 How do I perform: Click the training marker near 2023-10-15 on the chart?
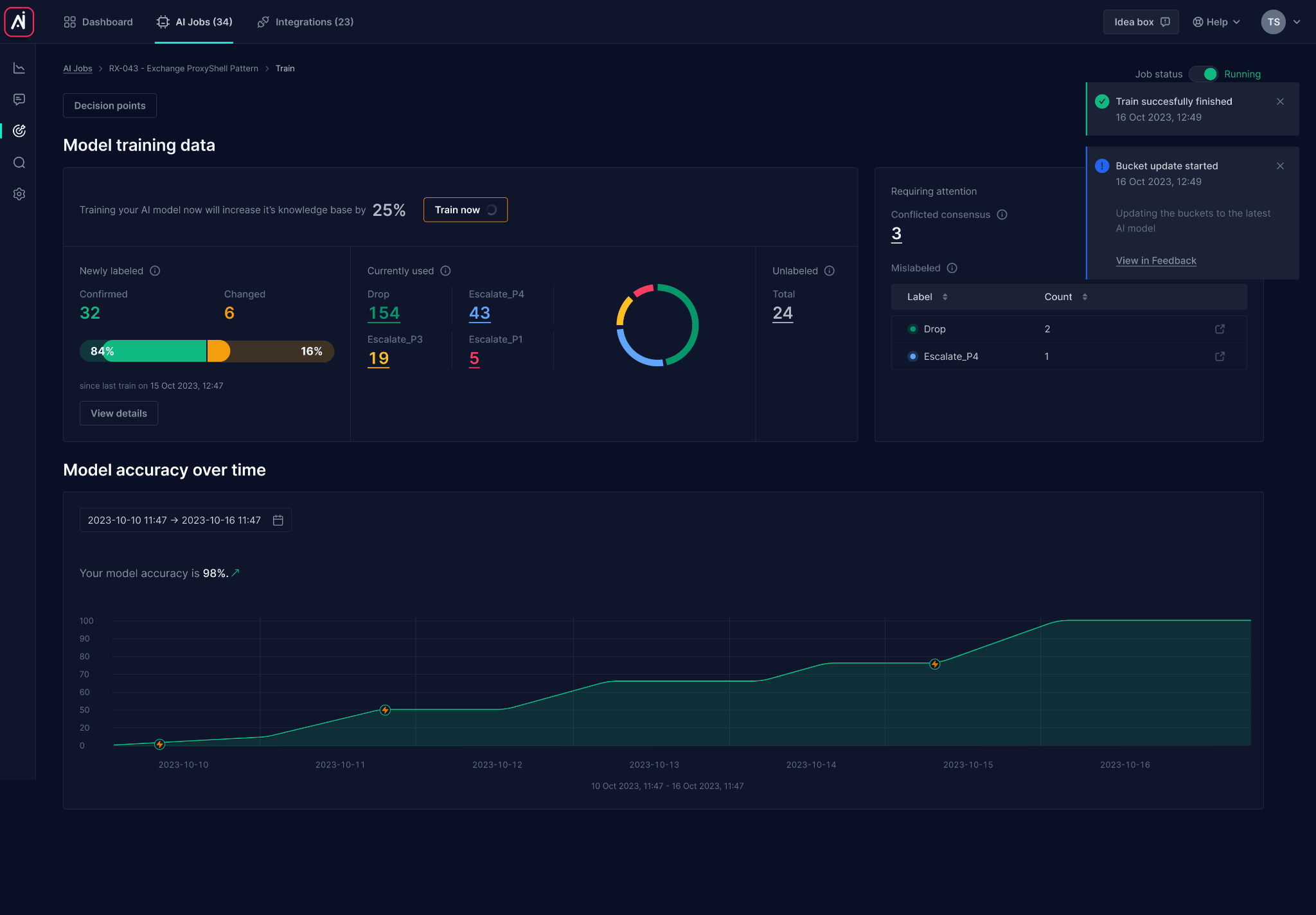(x=935, y=664)
